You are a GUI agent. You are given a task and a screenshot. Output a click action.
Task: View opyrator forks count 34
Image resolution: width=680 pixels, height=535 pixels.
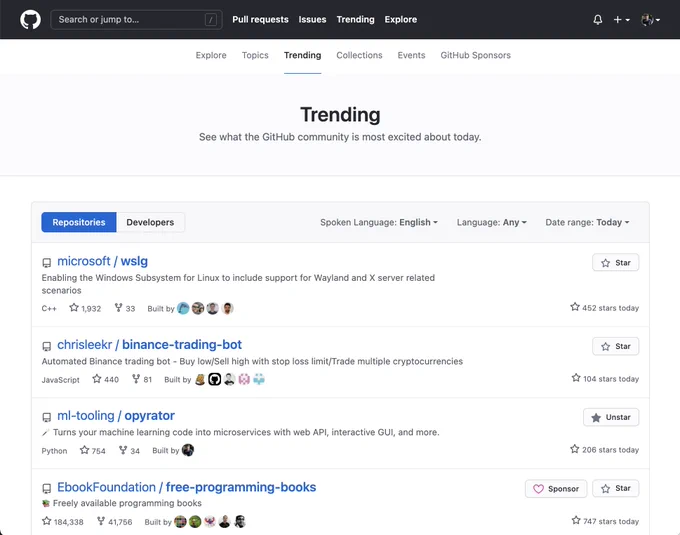(129, 450)
